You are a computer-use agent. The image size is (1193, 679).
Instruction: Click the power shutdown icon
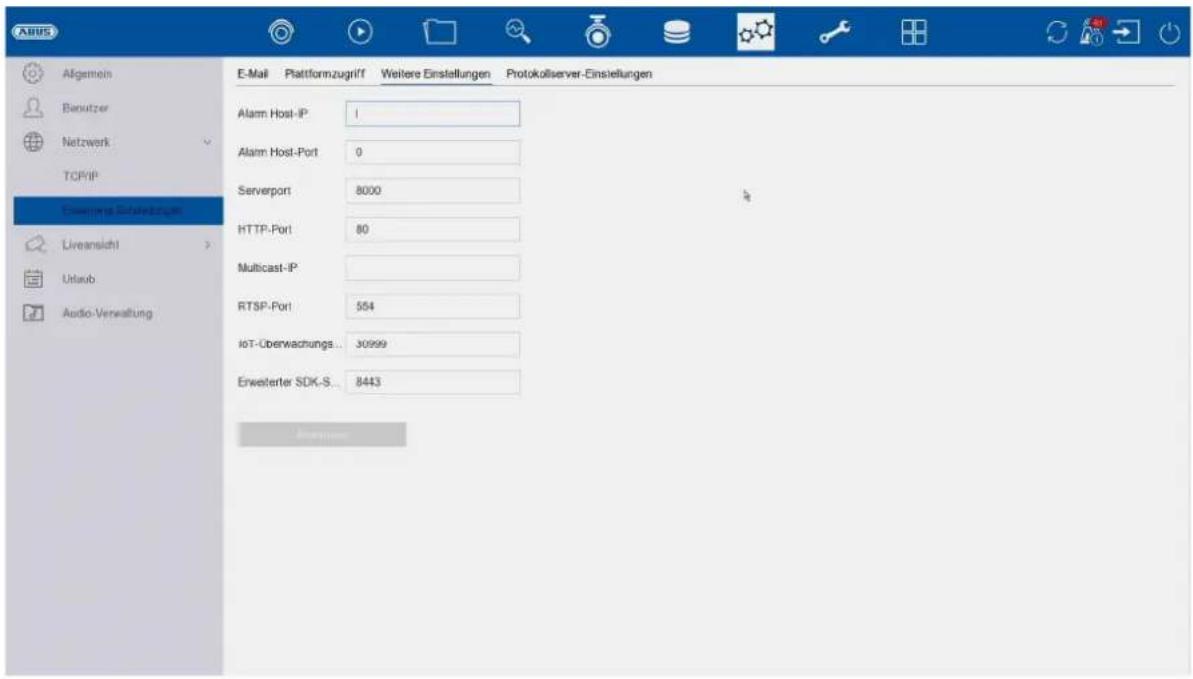(x=1169, y=33)
